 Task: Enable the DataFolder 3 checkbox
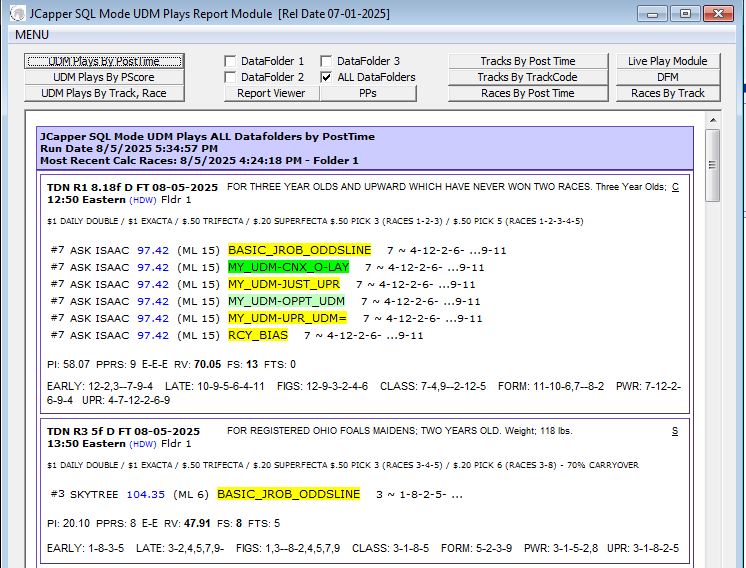326,61
